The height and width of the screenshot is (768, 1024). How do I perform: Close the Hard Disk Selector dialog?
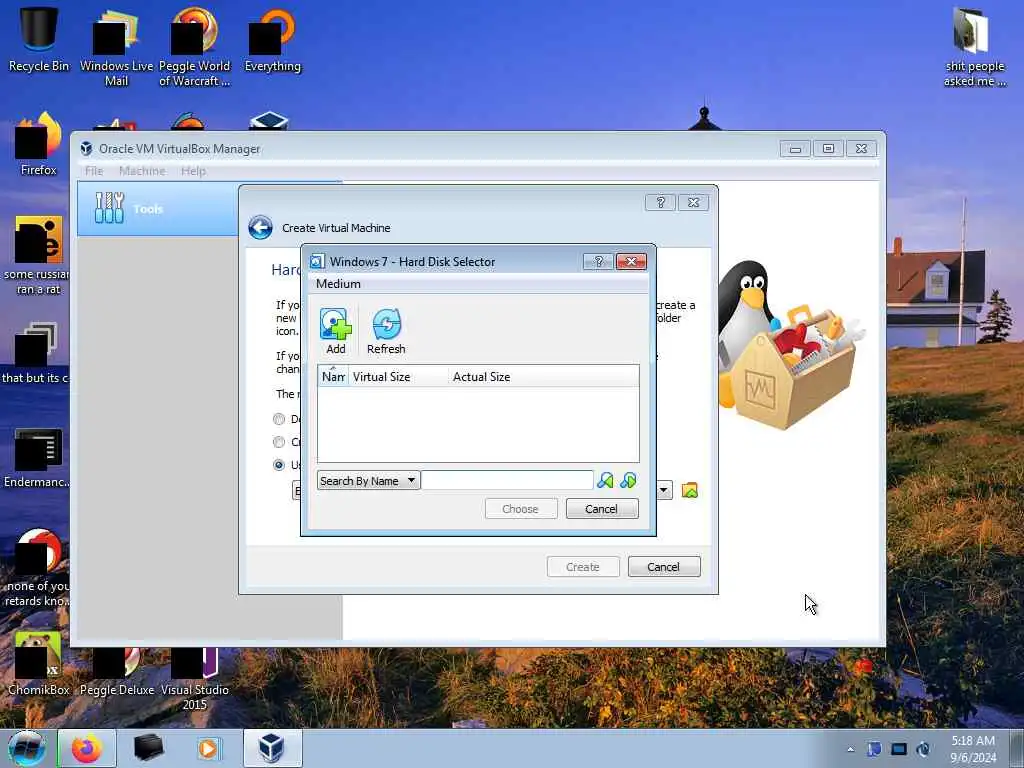coord(631,261)
